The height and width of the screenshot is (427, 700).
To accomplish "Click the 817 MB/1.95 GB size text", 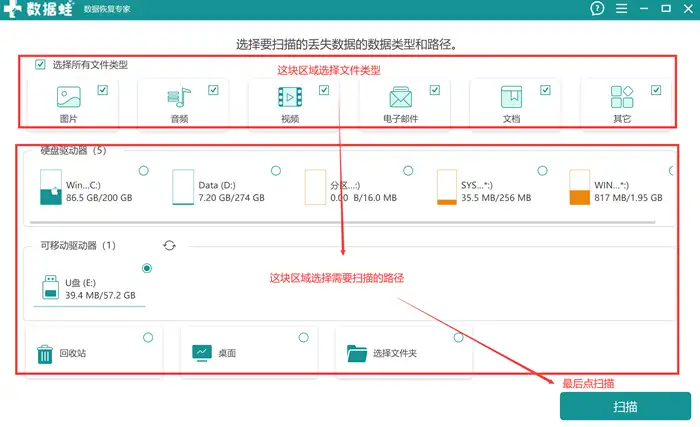I will click(x=628, y=197).
